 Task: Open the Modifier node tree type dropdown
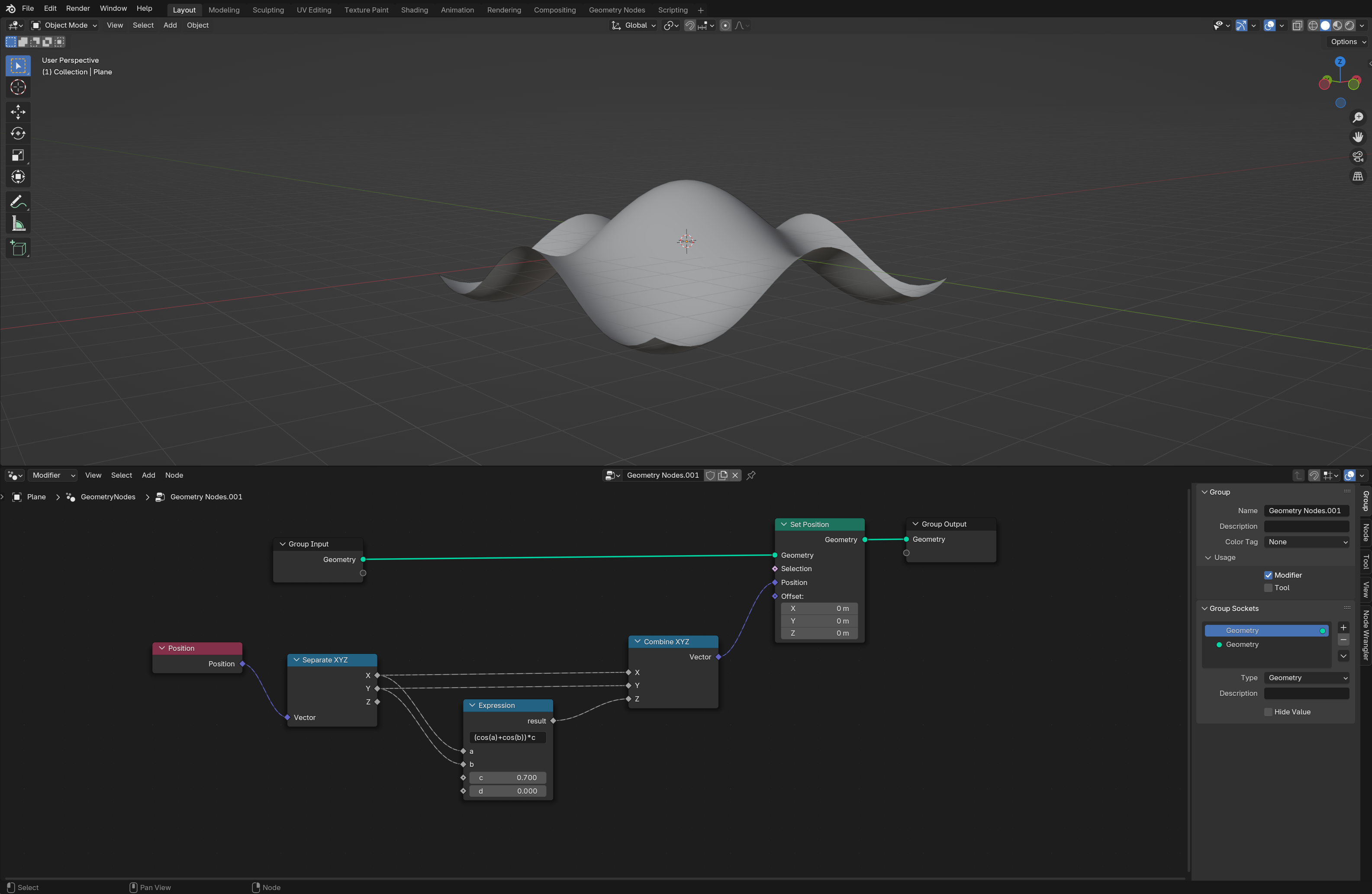[x=53, y=476]
